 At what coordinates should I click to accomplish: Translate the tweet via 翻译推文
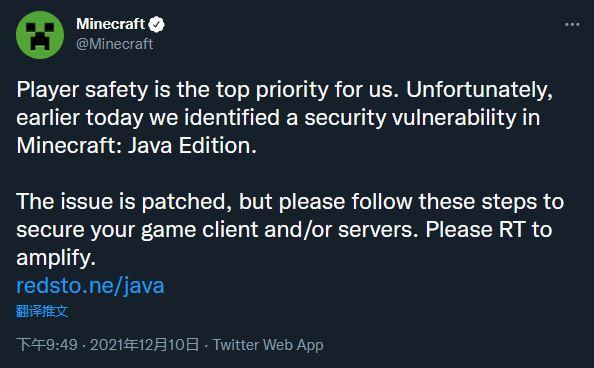click(42, 311)
